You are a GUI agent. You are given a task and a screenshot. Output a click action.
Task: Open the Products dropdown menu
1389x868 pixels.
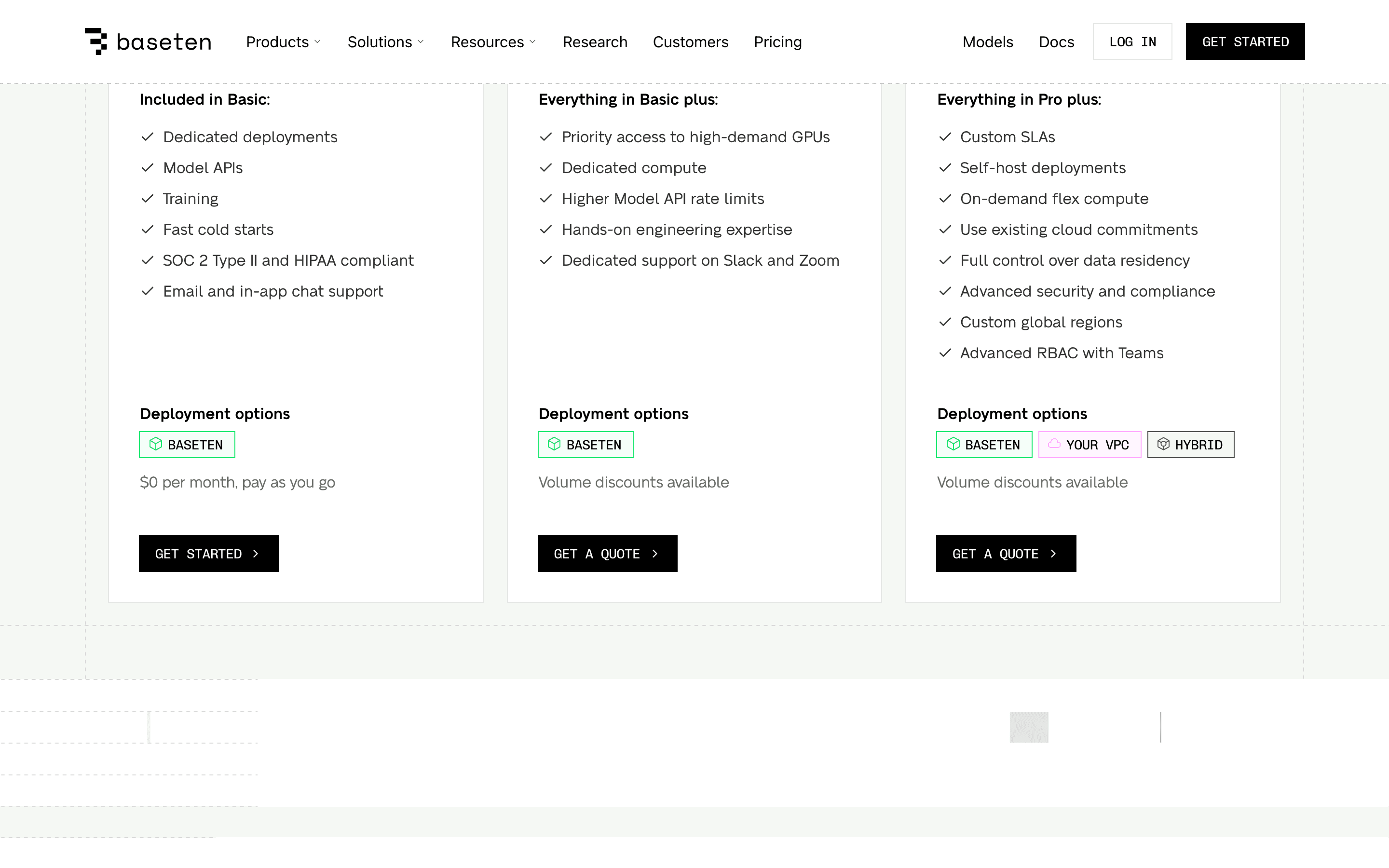point(284,42)
